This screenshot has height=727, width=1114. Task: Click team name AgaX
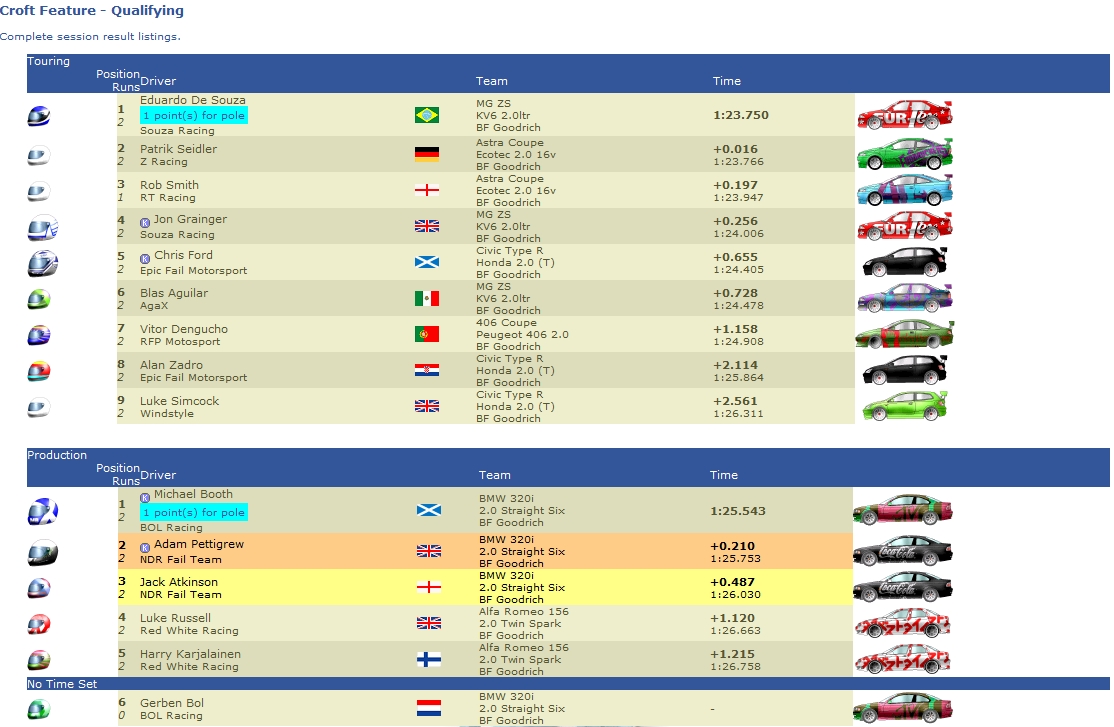coord(154,306)
